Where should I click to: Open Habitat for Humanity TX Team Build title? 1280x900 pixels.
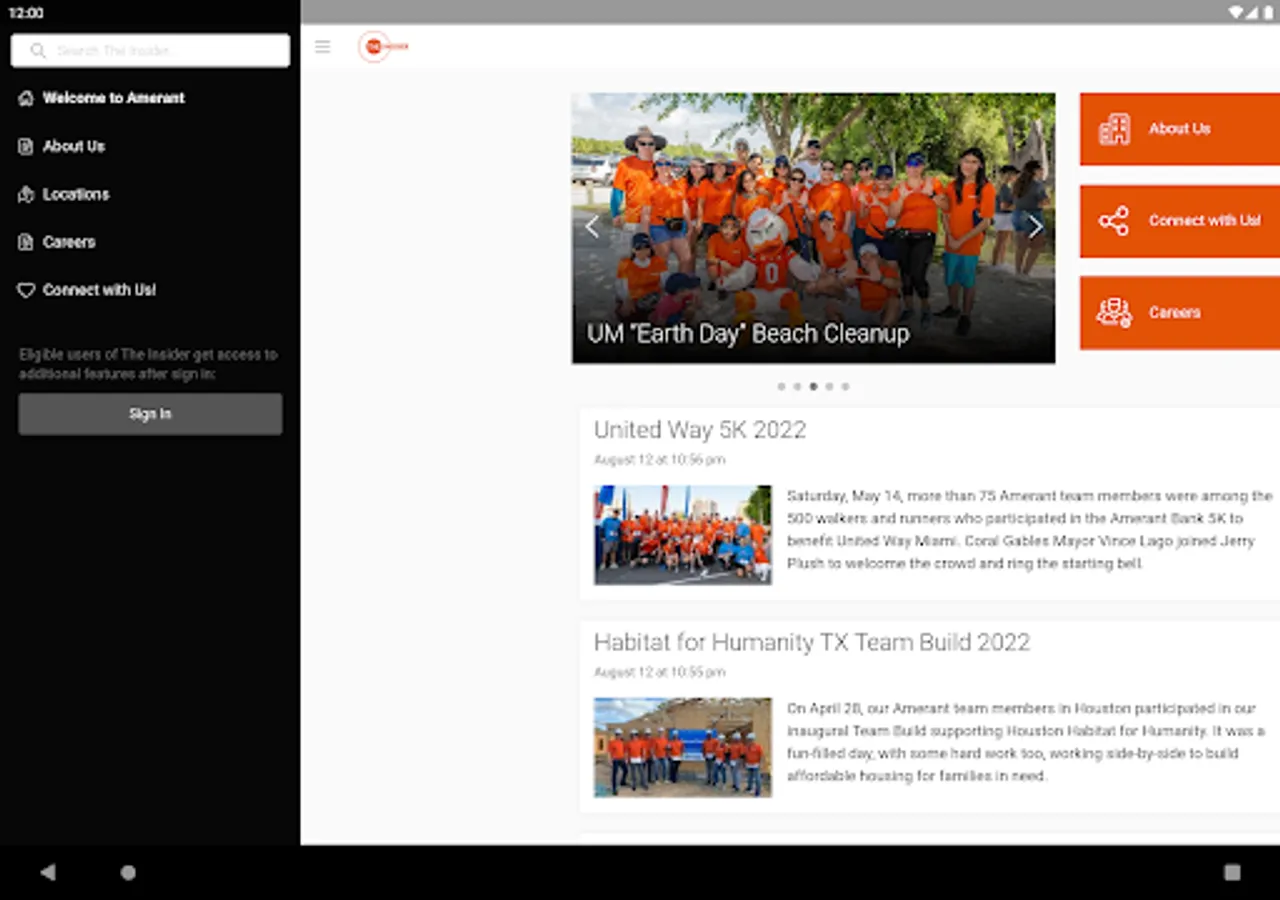tap(812, 642)
